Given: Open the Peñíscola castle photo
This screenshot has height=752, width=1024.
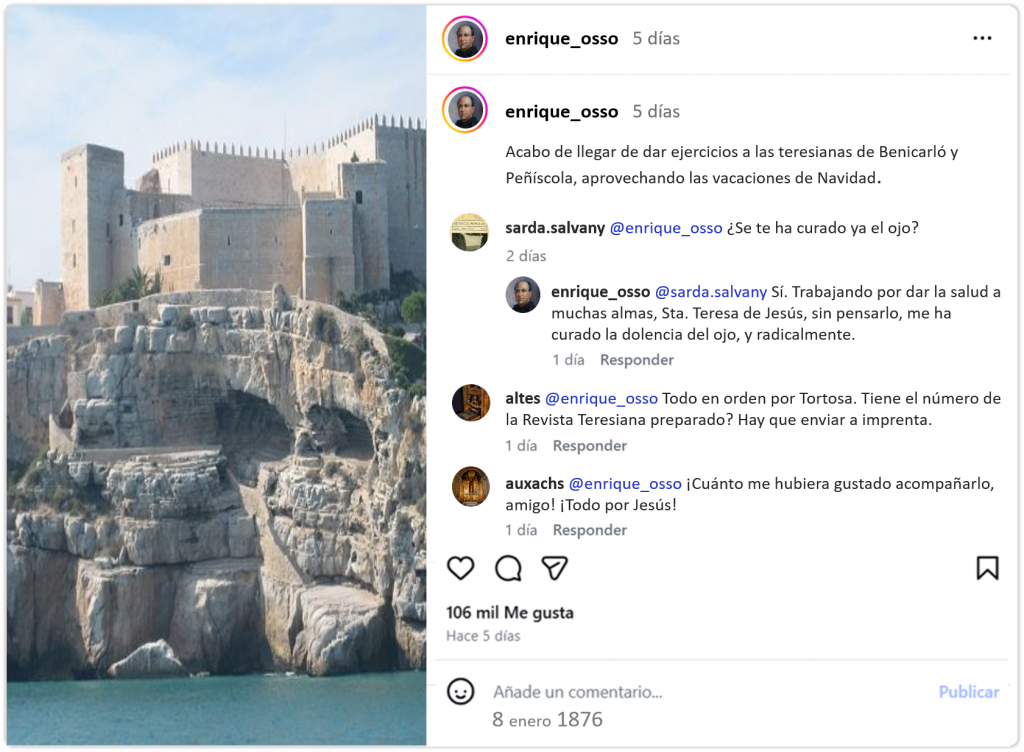Looking at the screenshot, I should pyautogui.click(x=217, y=375).
